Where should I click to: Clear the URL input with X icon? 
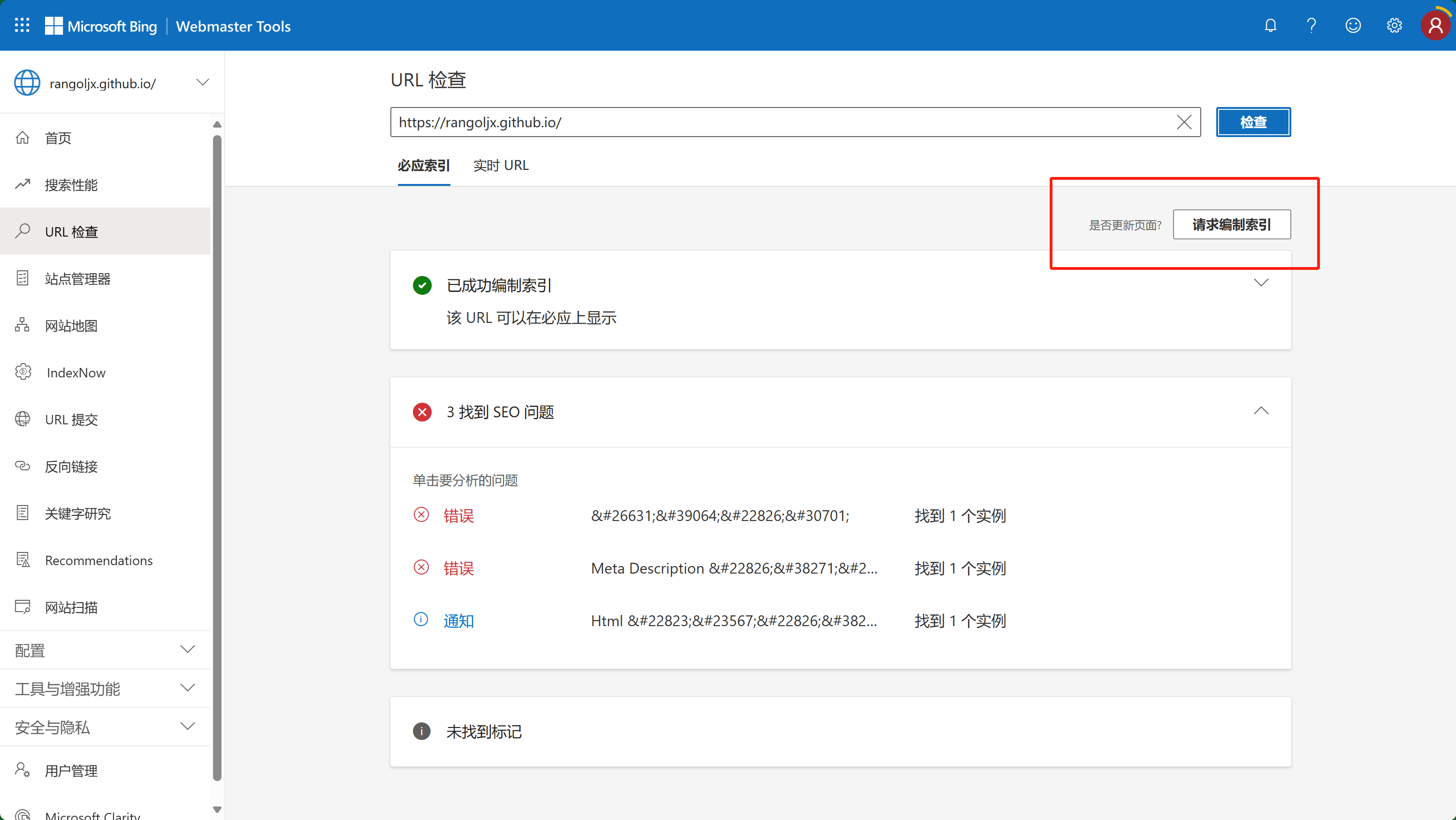[1183, 122]
